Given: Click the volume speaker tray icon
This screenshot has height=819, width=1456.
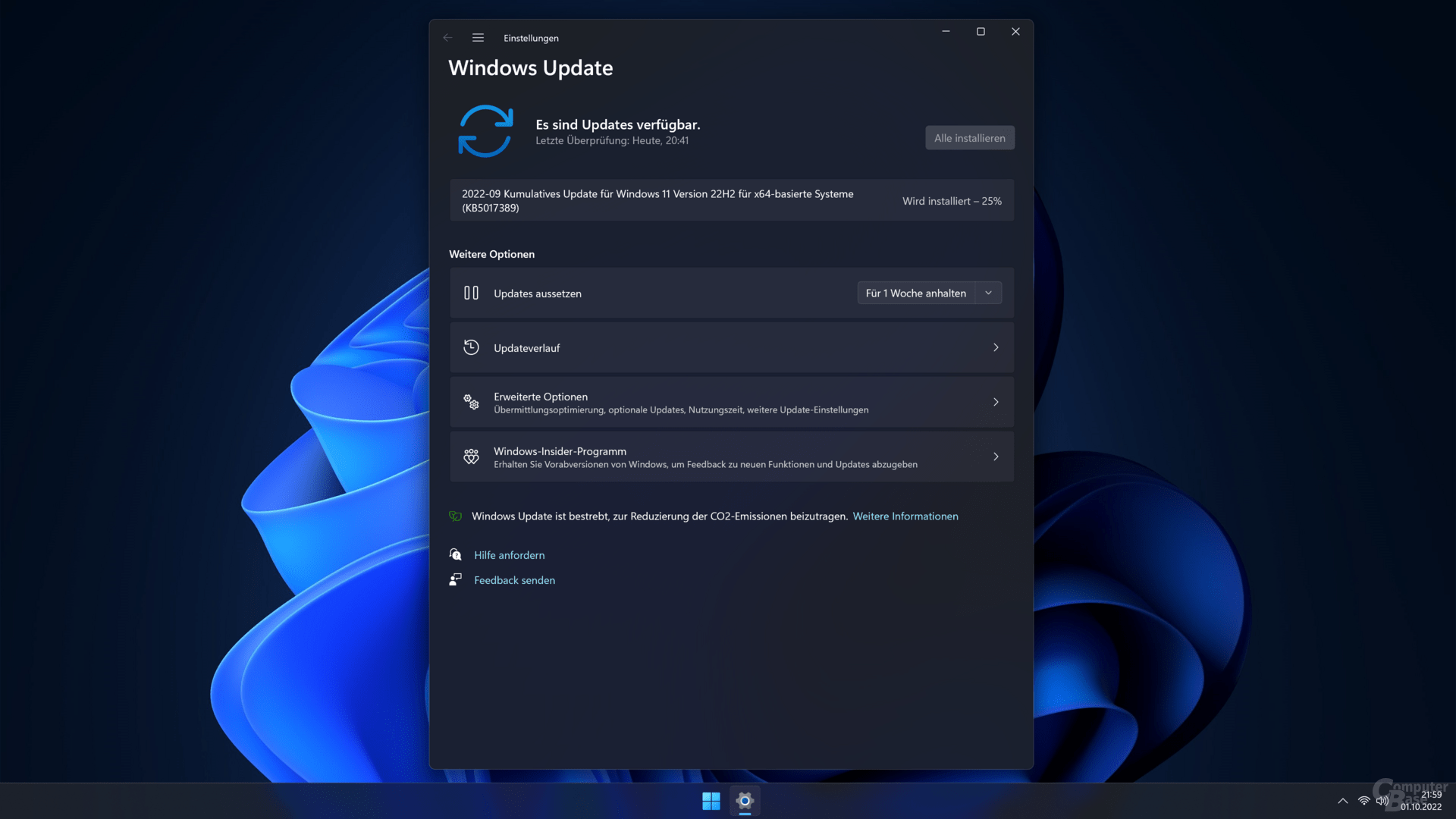Looking at the screenshot, I should point(1382,801).
